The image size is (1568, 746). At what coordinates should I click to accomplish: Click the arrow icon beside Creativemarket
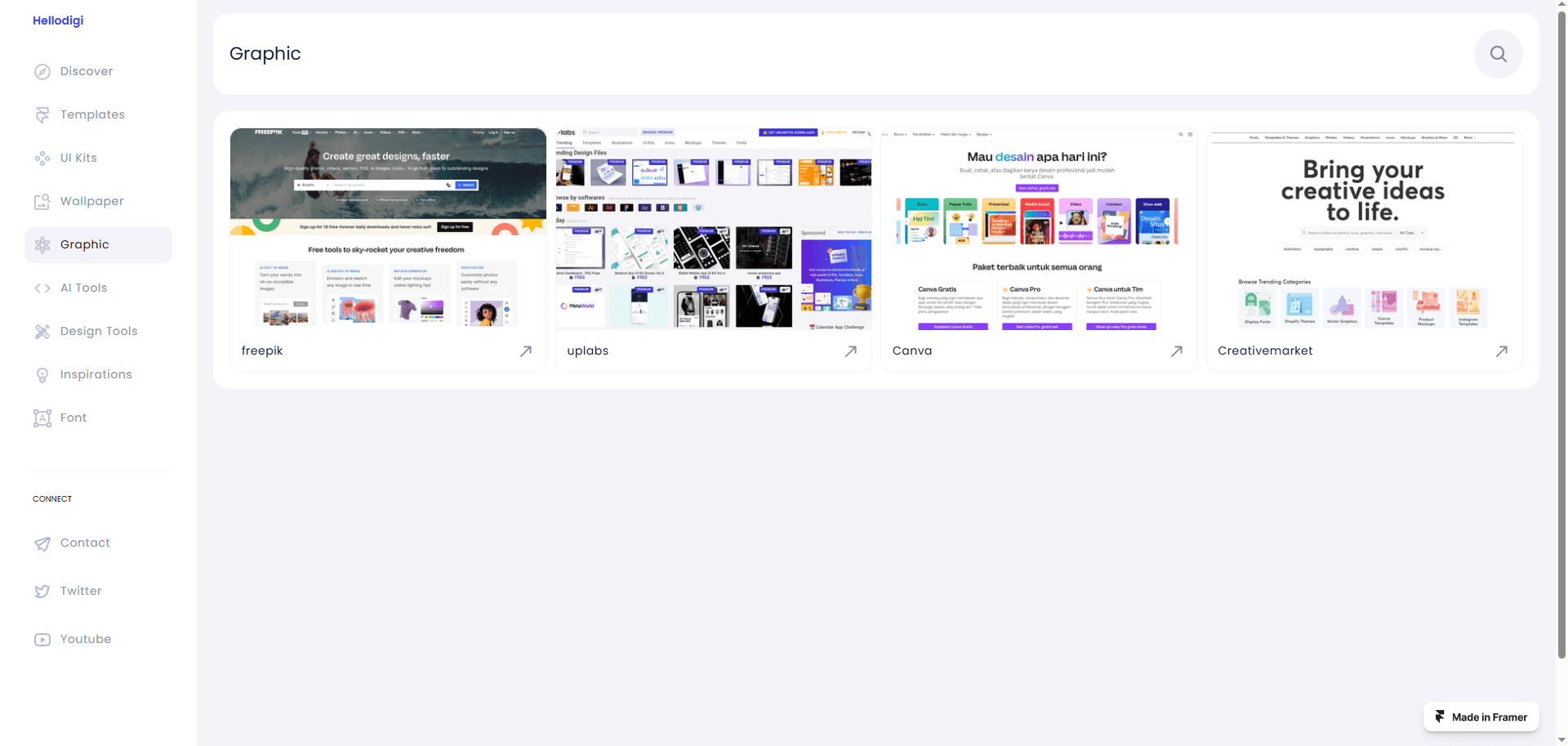click(x=1502, y=351)
